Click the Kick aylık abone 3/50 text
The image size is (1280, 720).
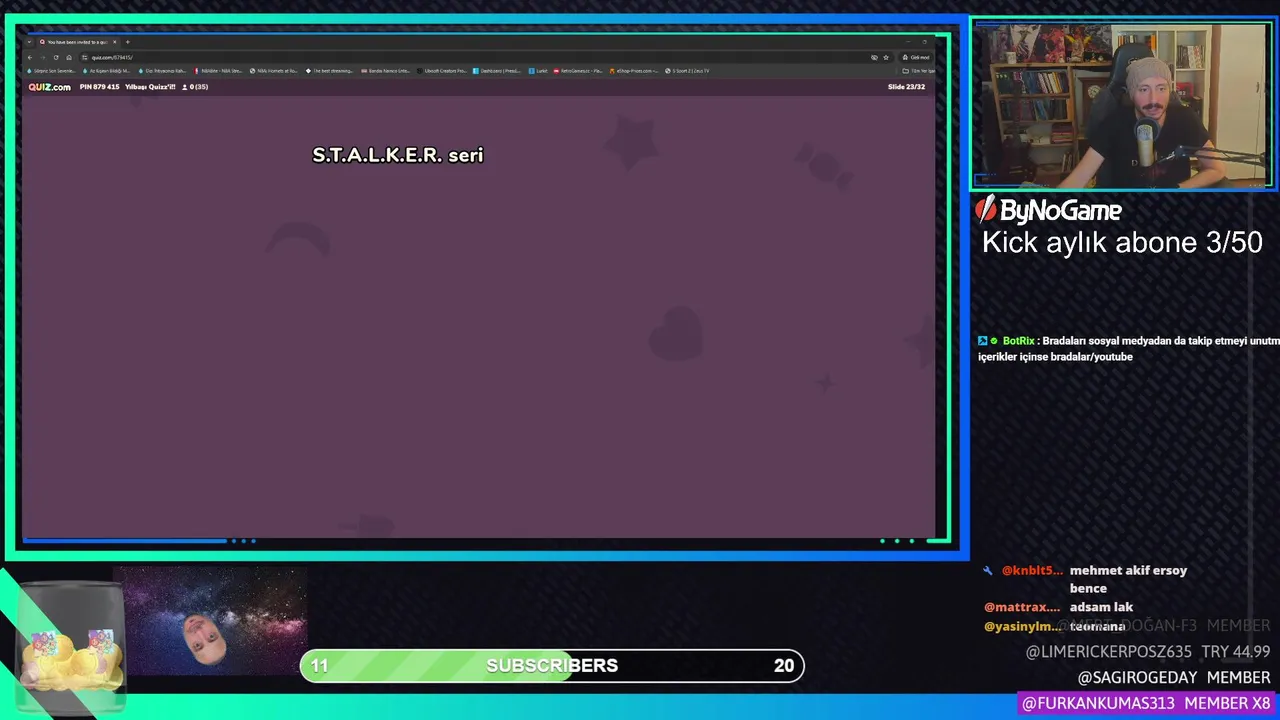click(1122, 242)
